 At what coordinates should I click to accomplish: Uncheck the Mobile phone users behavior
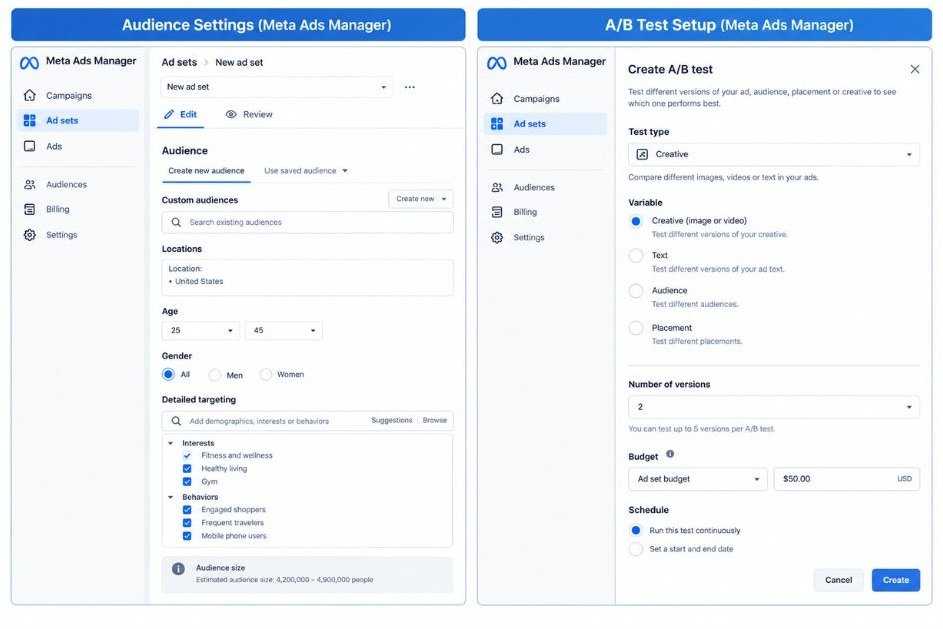(187, 536)
